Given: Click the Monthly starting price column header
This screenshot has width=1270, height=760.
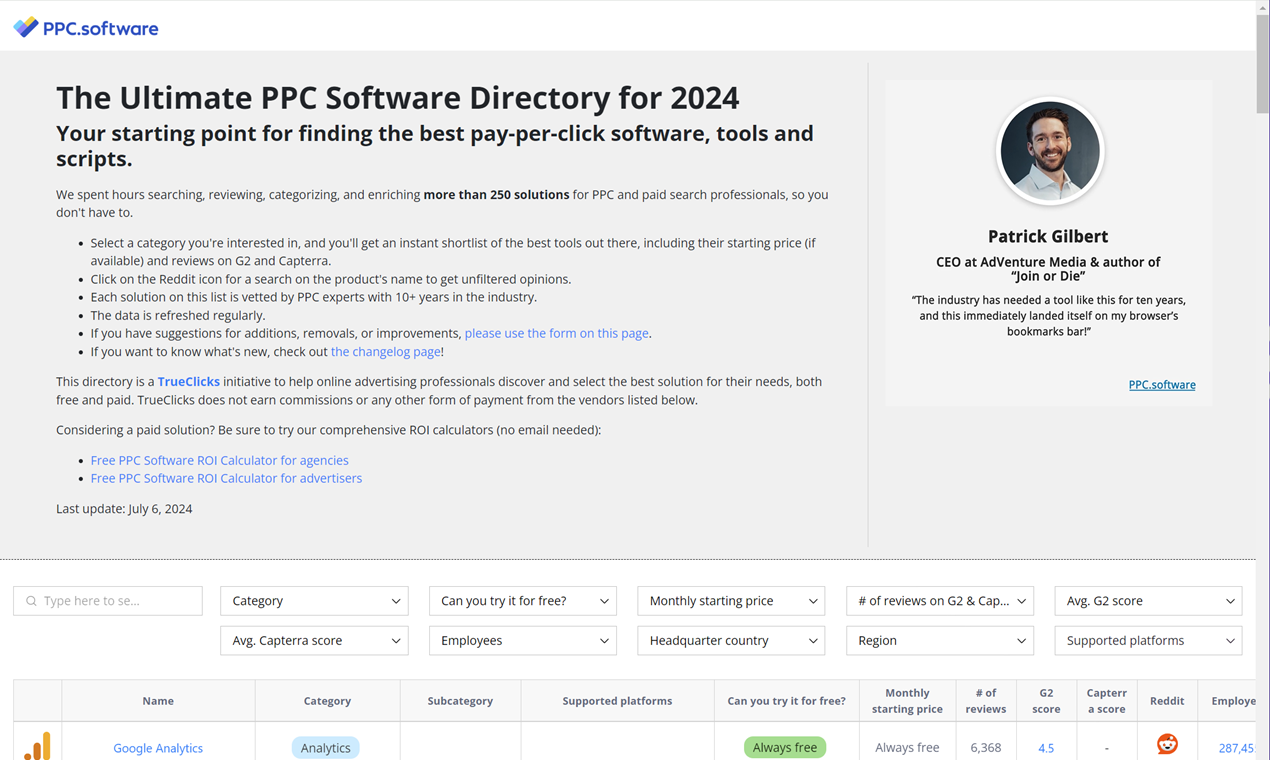Looking at the screenshot, I should (x=907, y=701).
